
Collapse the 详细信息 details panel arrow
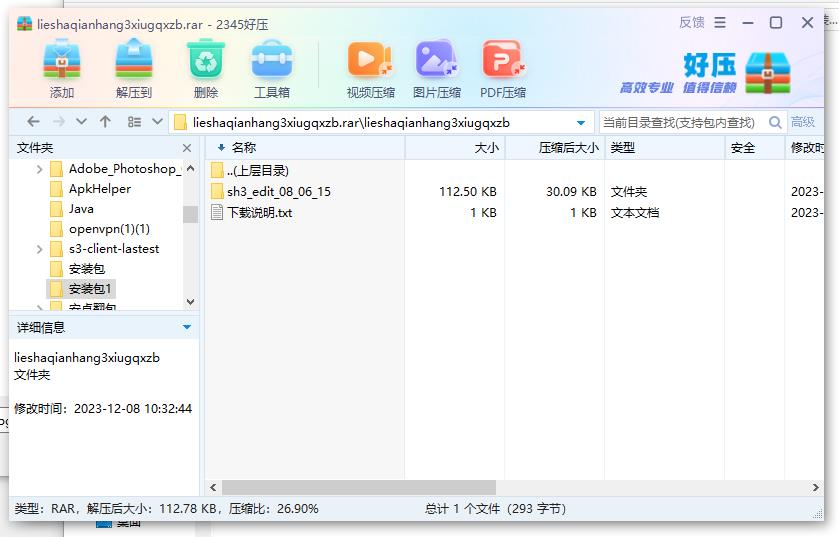187,327
